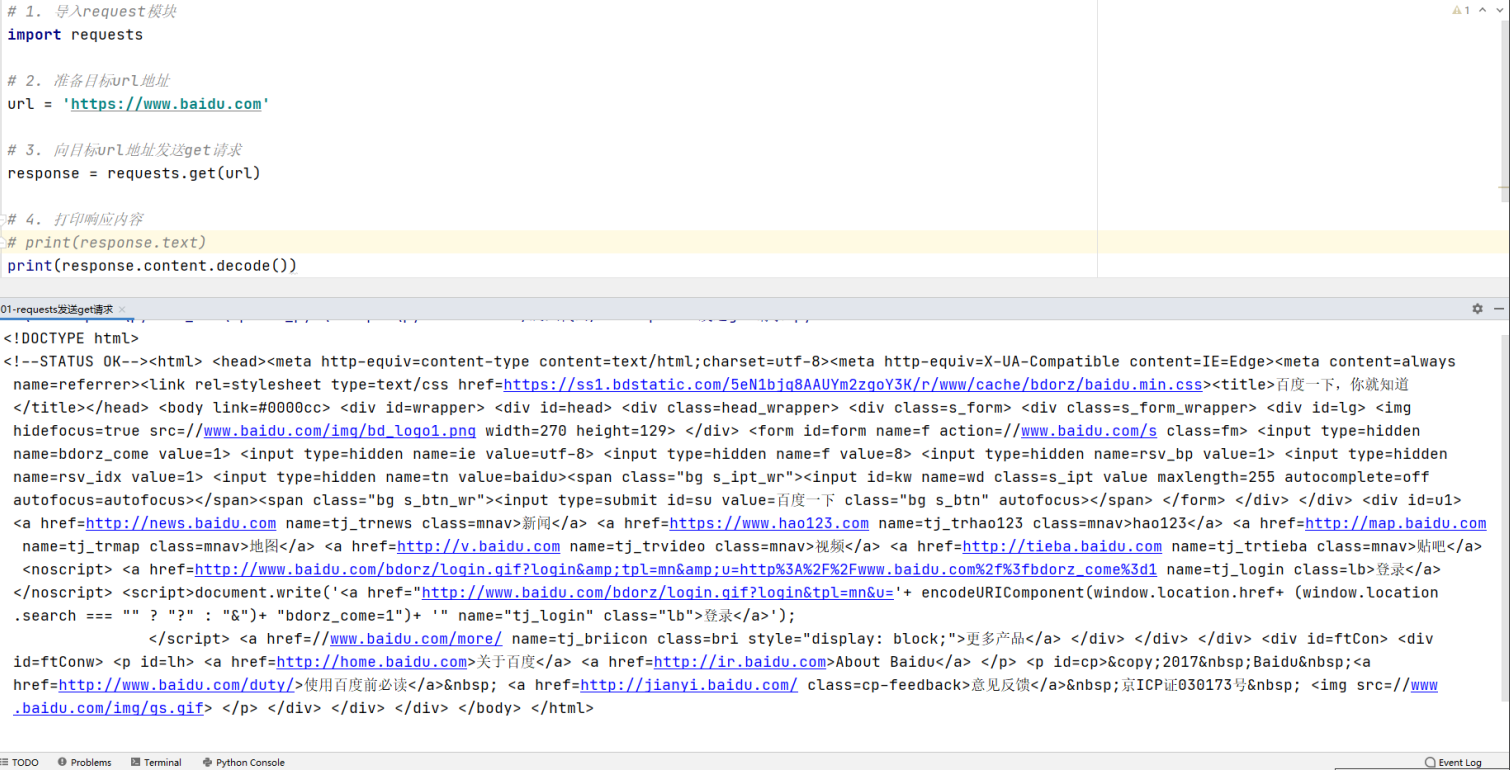
Task: Open the map.baidu.com link
Action: pos(1396,523)
